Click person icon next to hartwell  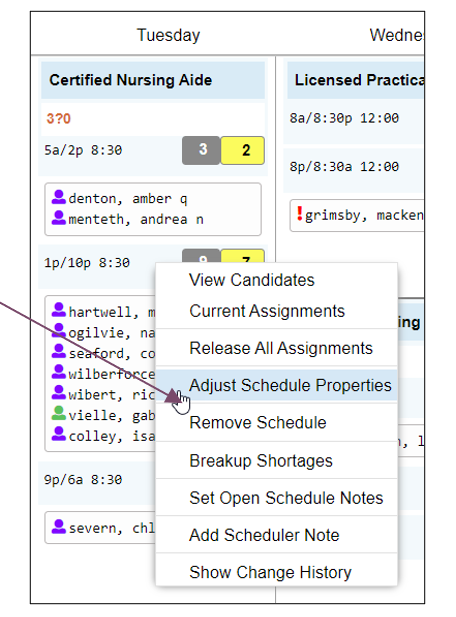click(59, 310)
